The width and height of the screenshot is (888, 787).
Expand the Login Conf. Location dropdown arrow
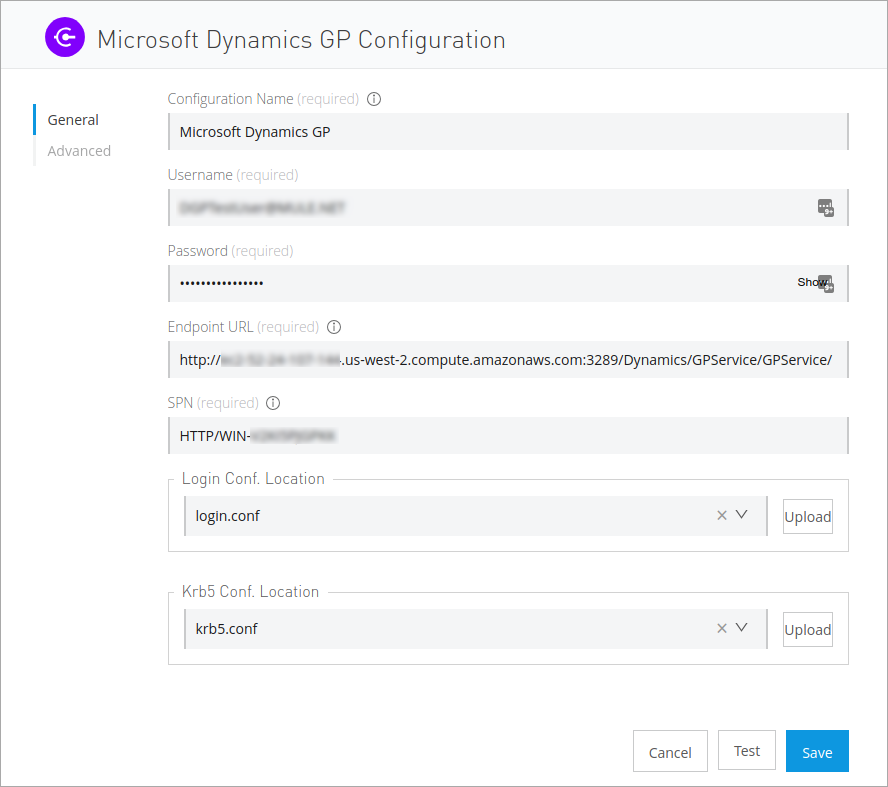click(x=742, y=516)
